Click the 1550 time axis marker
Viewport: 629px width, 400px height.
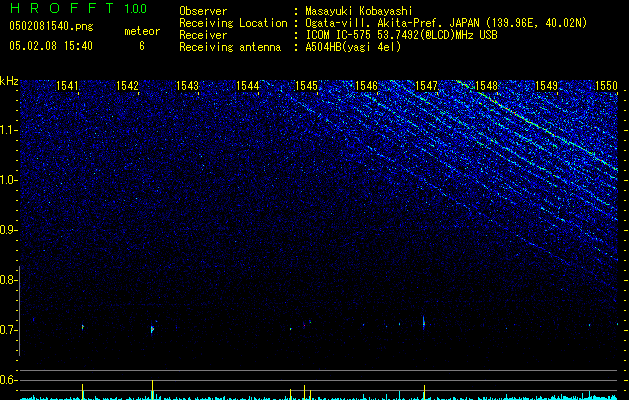(607, 86)
